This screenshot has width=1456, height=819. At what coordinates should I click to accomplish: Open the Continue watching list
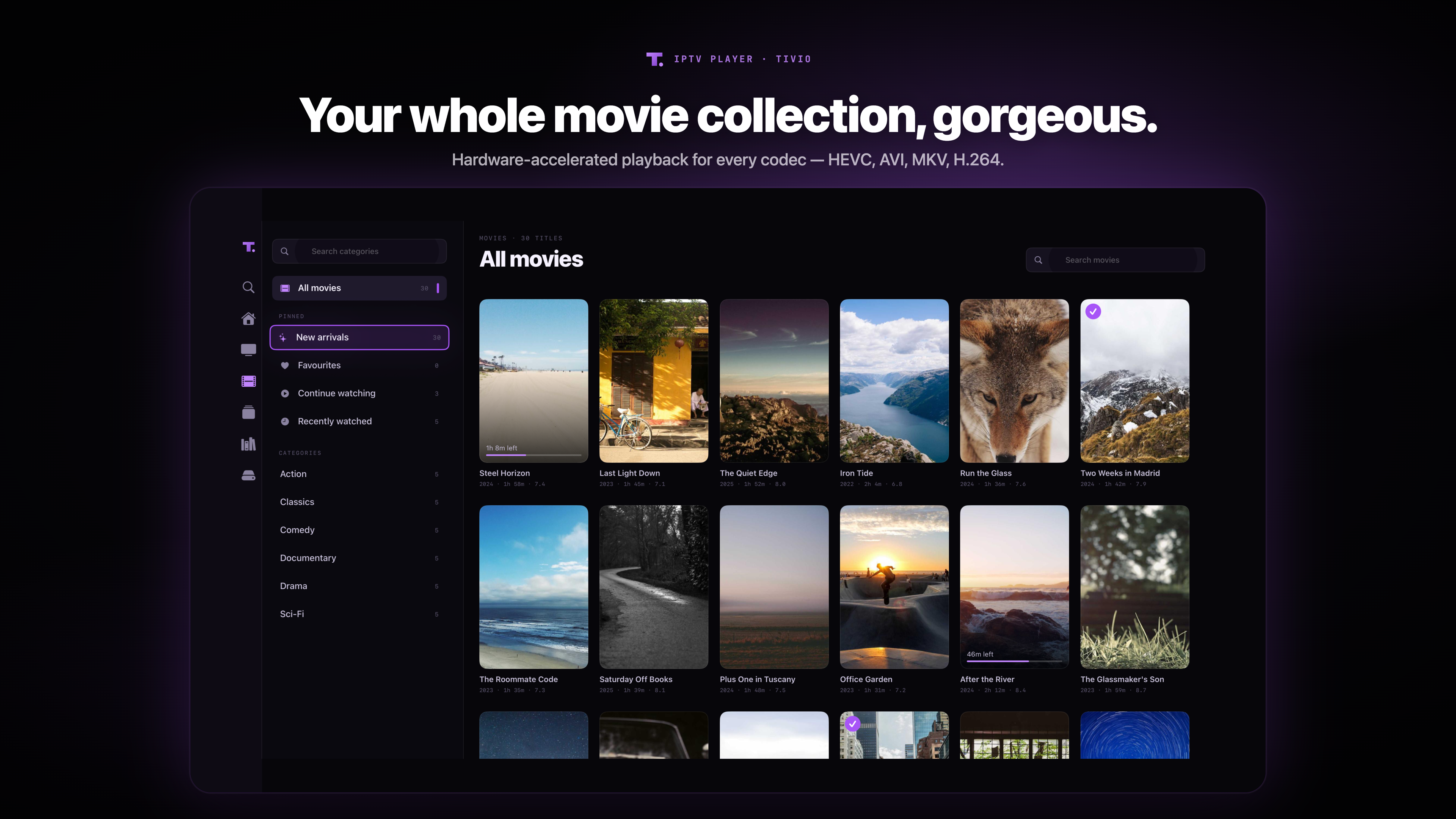[359, 394]
